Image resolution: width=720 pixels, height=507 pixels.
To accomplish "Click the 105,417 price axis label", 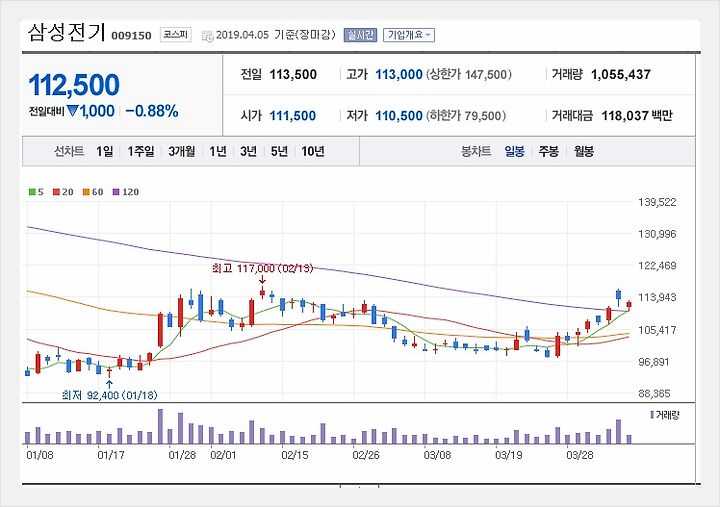I will pos(657,330).
